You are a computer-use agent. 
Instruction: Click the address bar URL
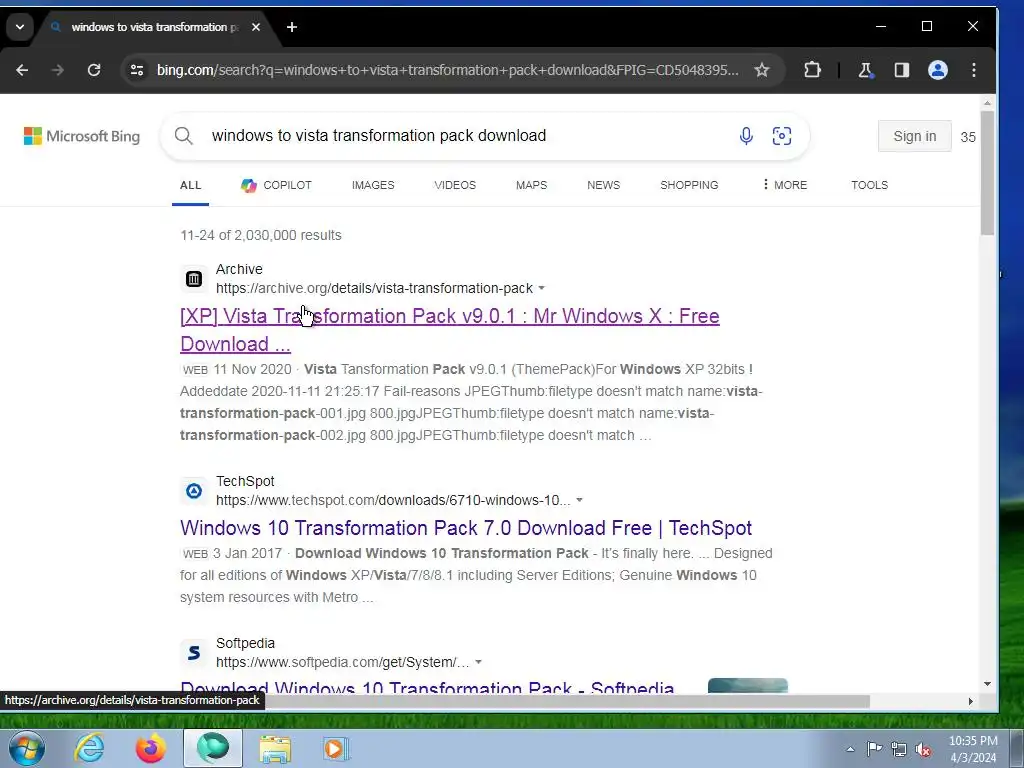tap(447, 70)
